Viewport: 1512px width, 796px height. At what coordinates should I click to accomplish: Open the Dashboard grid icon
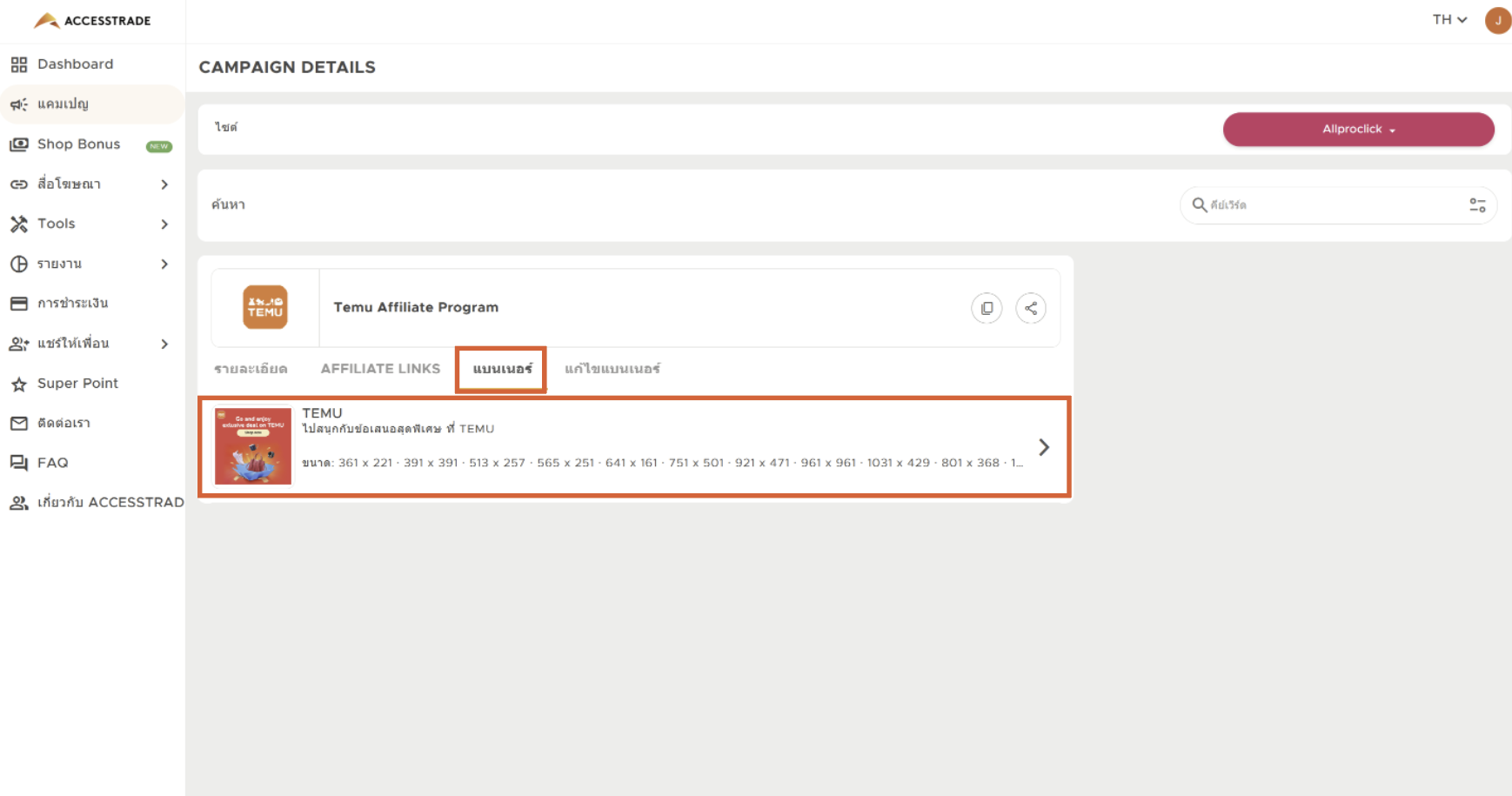coord(19,64)
